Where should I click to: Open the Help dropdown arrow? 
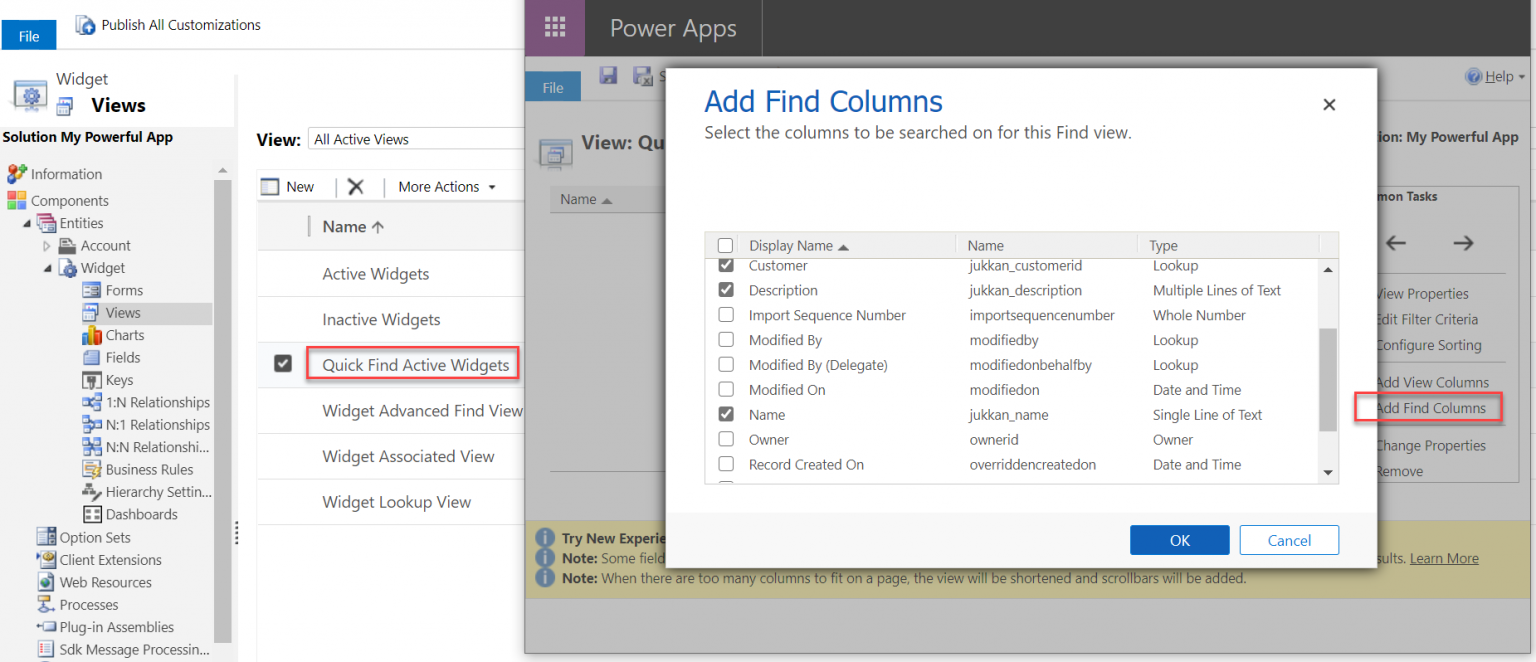[1521, 78]
